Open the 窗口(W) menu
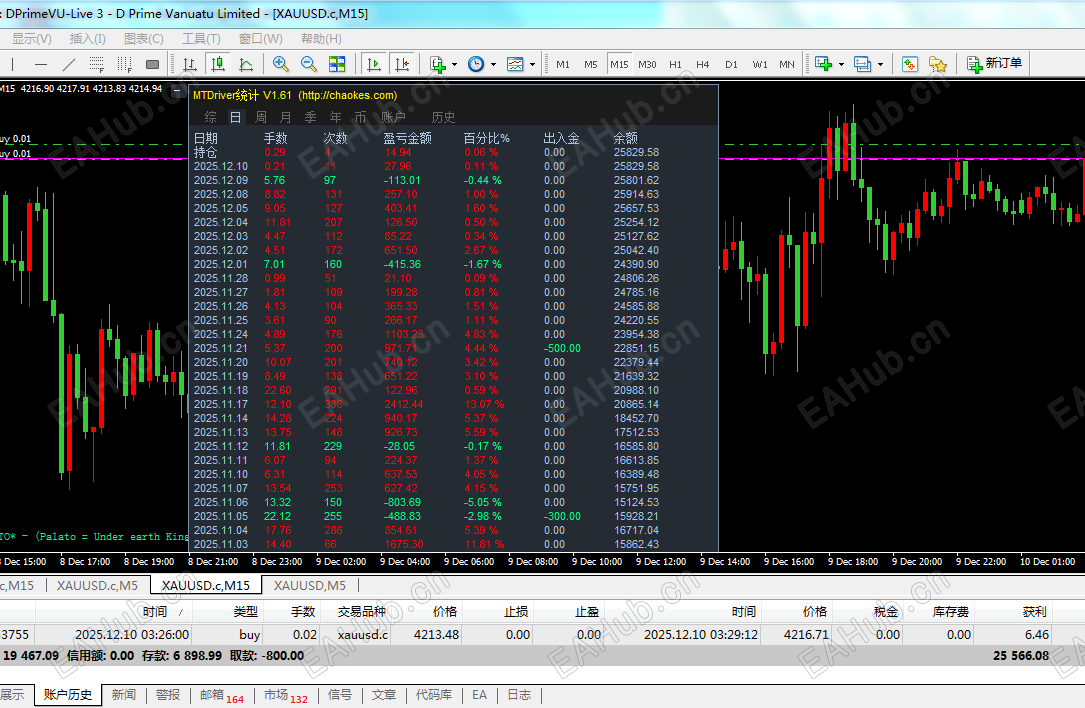Screen dimensions: 1085x708 261,39
